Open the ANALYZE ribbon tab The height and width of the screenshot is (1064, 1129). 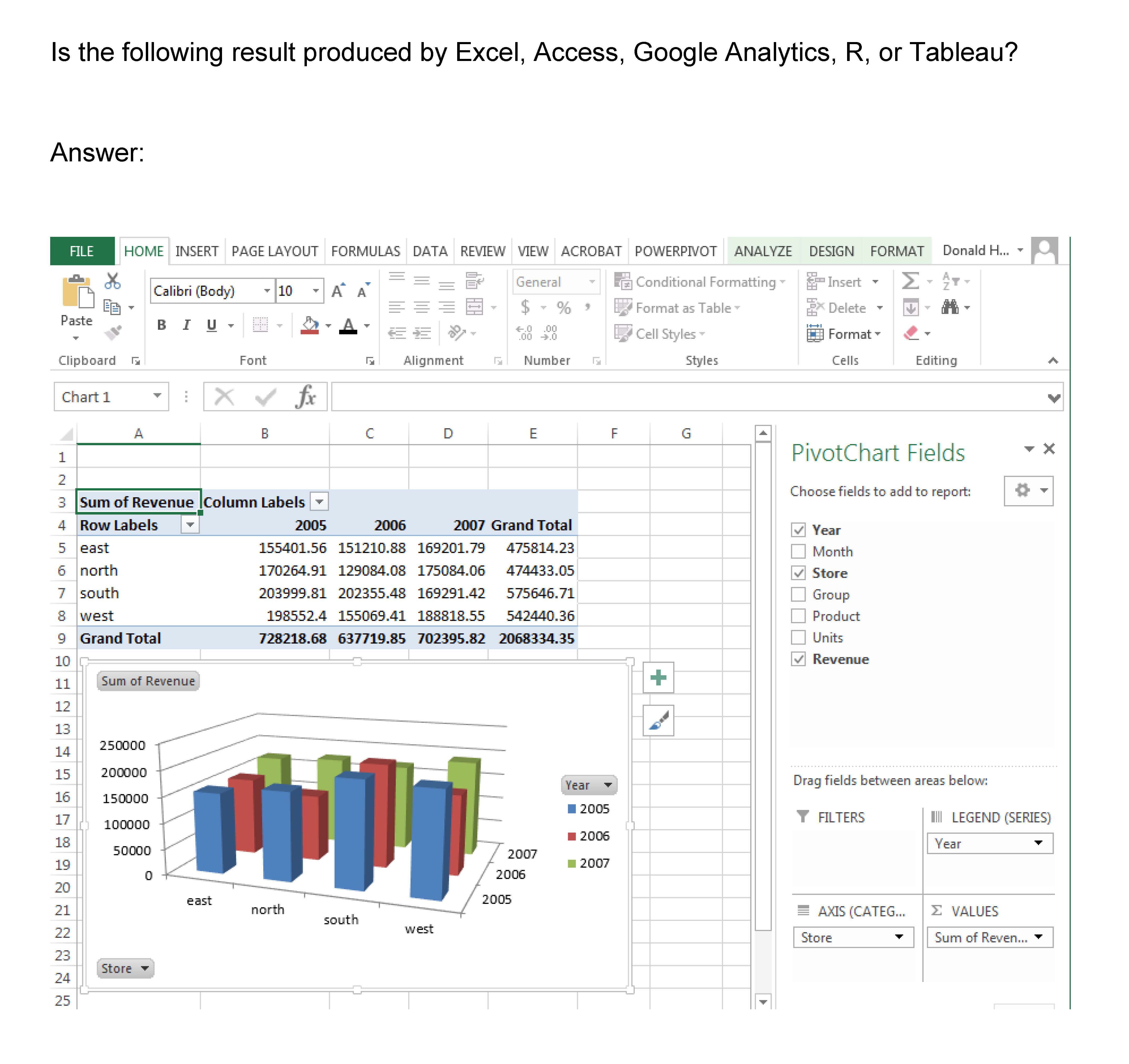click(763, 251)
